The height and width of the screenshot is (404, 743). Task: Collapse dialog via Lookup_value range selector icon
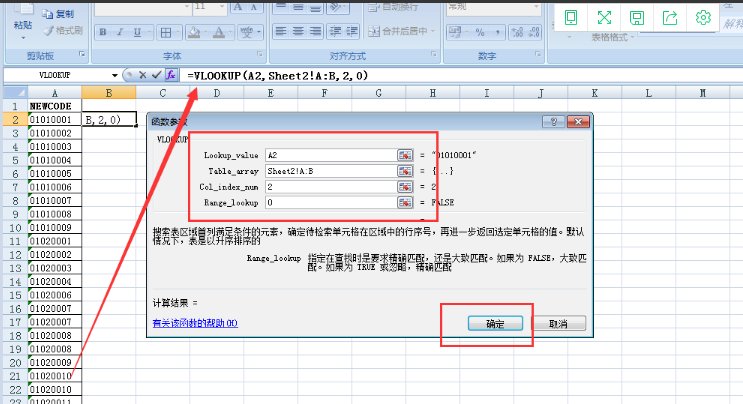click(x=405, y=156)
